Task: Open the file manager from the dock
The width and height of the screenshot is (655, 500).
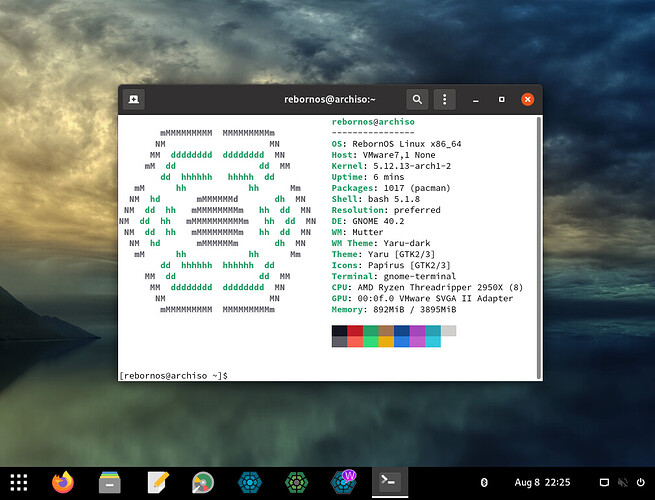Action: pos(110,482)
